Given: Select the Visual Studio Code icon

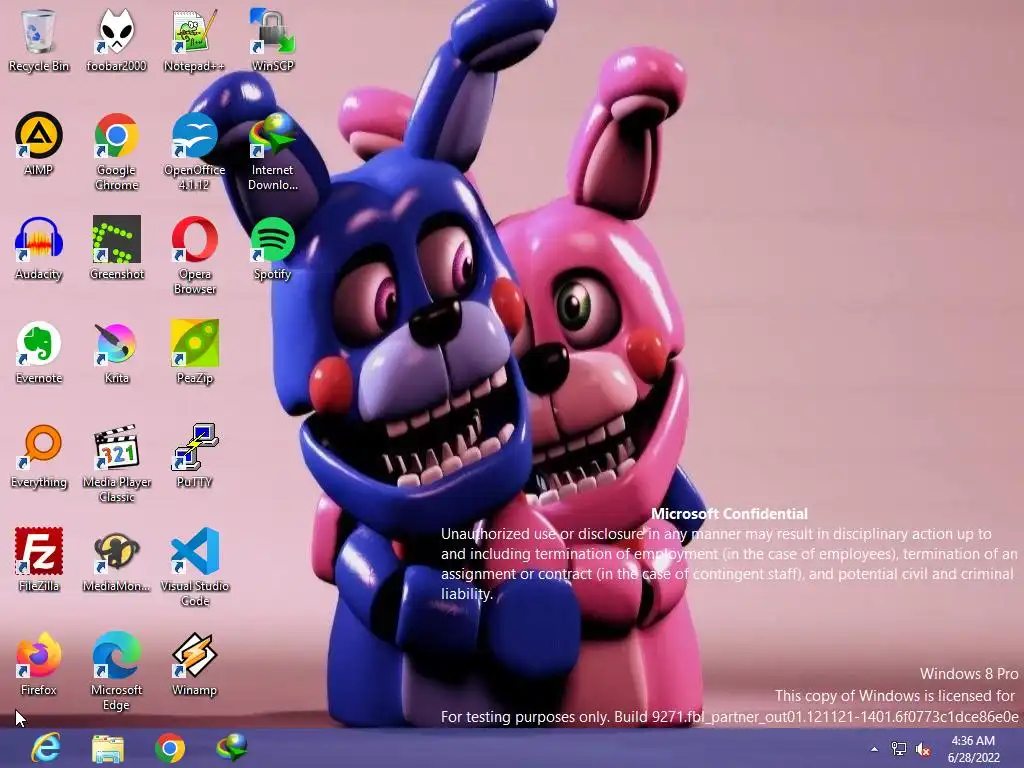Looking at the screenshot, I should pos(194,568).
